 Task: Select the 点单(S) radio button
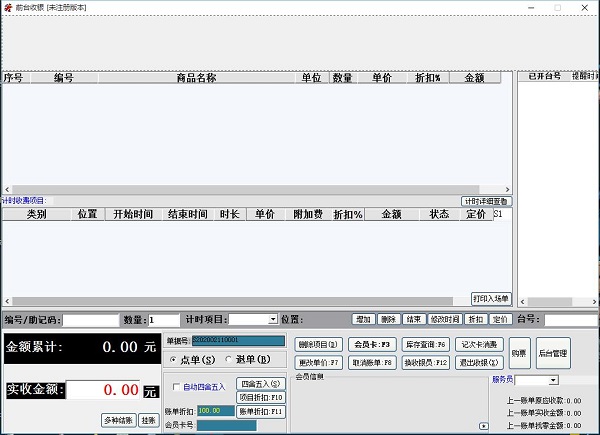click(174, 360)
